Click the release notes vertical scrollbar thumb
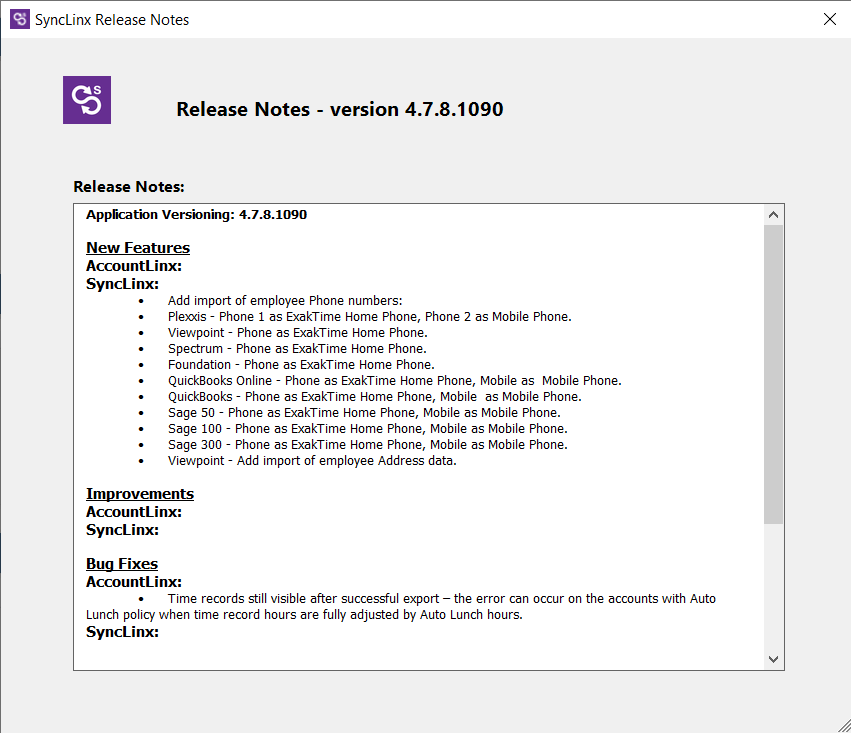The width and height of the screenshot is (851, 733). tap(773, 374)
